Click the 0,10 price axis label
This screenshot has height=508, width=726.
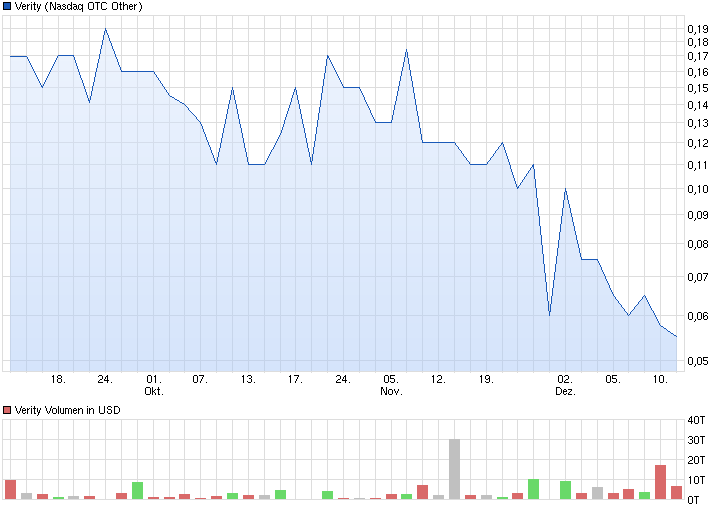click(698, 189)
